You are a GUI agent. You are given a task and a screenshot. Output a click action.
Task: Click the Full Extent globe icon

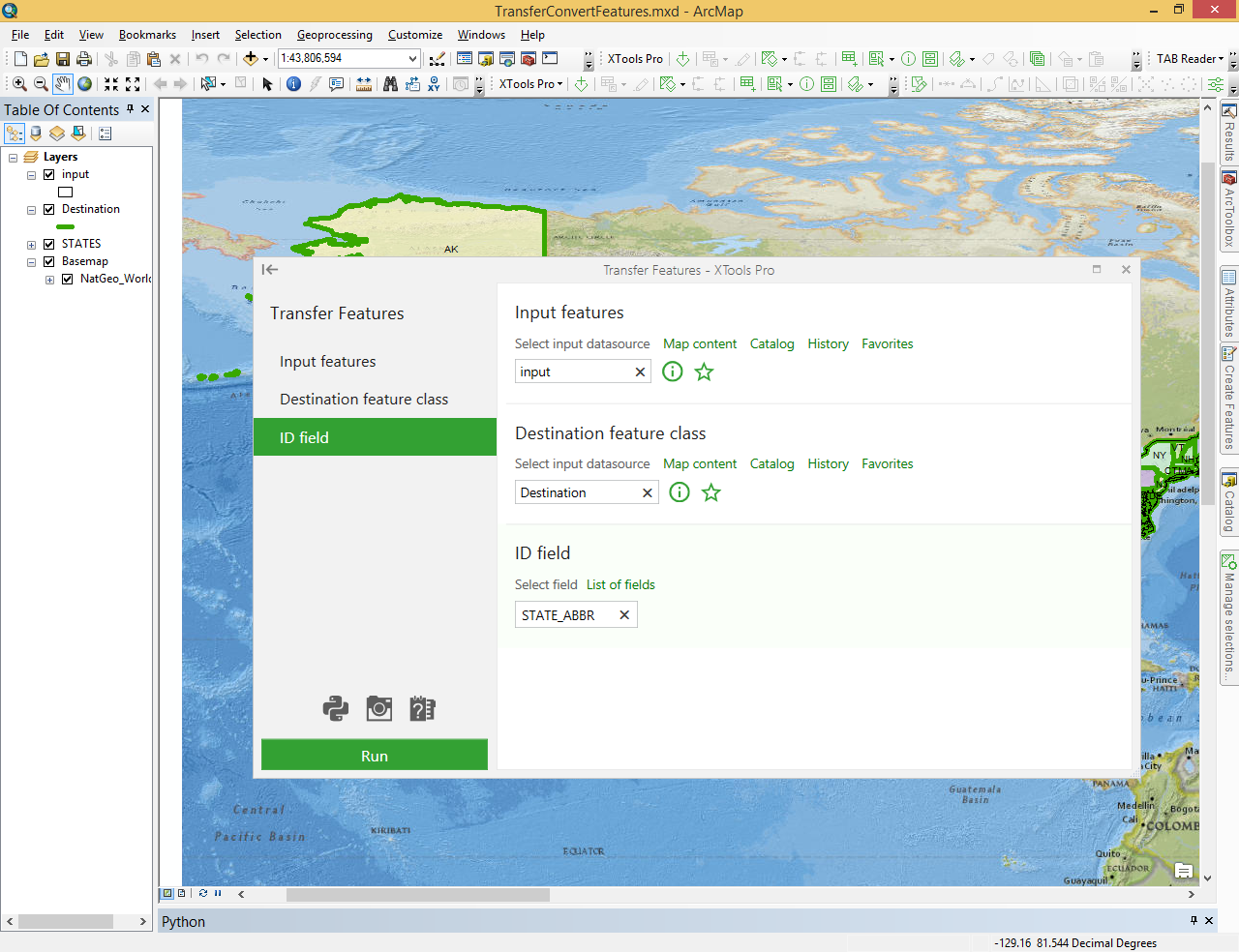[85, 84]
